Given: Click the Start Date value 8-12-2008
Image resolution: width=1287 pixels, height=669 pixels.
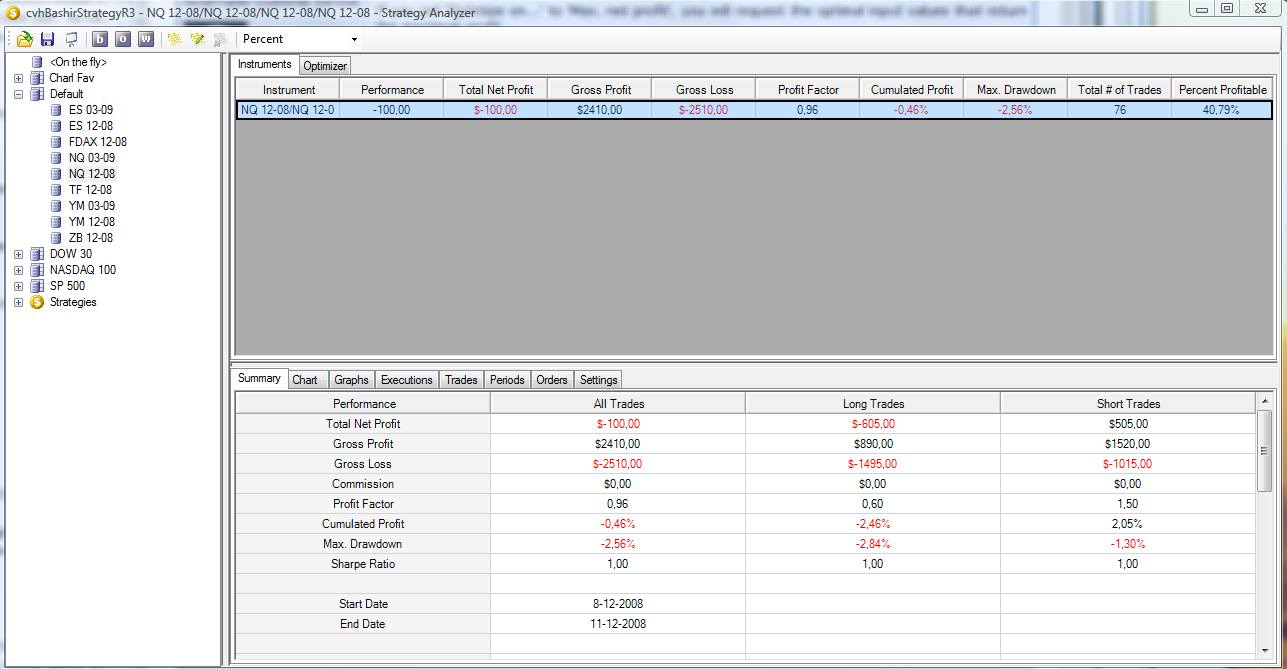Looking at the screenshot, I should point(618,604).
